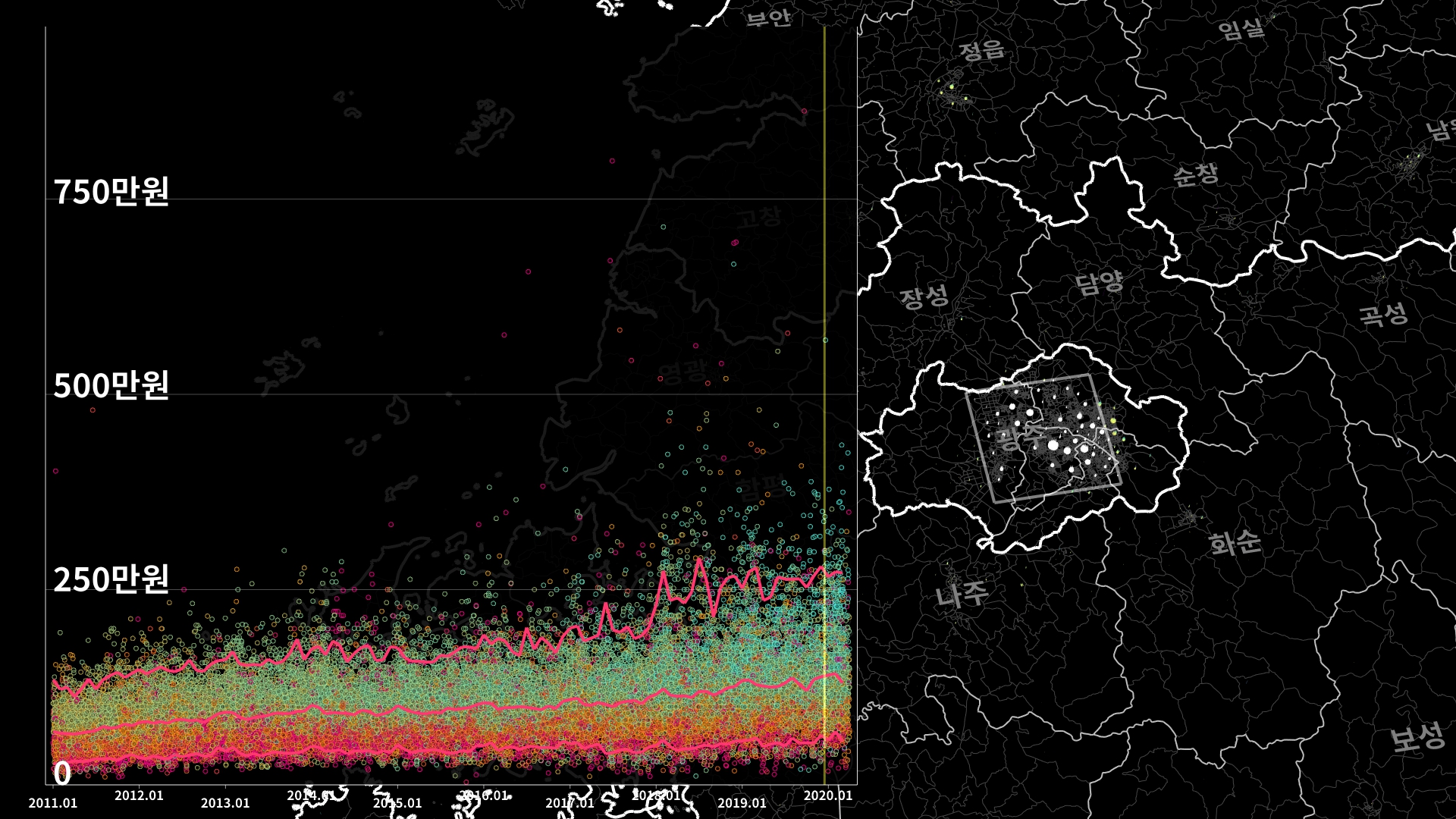The width and height of the screenshot is (1456, 819).
Task: Click the 임실 map label
Action: pyautogui.click(x=1241, y=30)
